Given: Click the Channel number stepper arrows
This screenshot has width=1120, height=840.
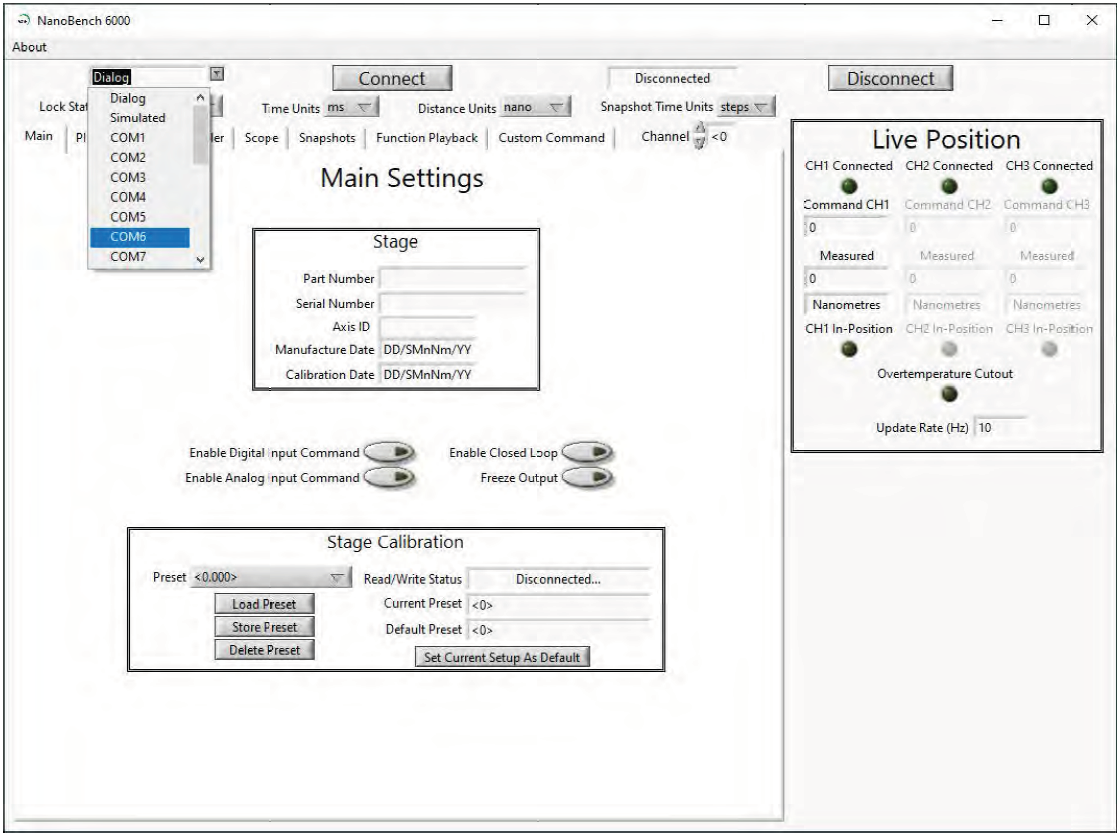Looking at the screenshot, I should click(x=699, y=136).
